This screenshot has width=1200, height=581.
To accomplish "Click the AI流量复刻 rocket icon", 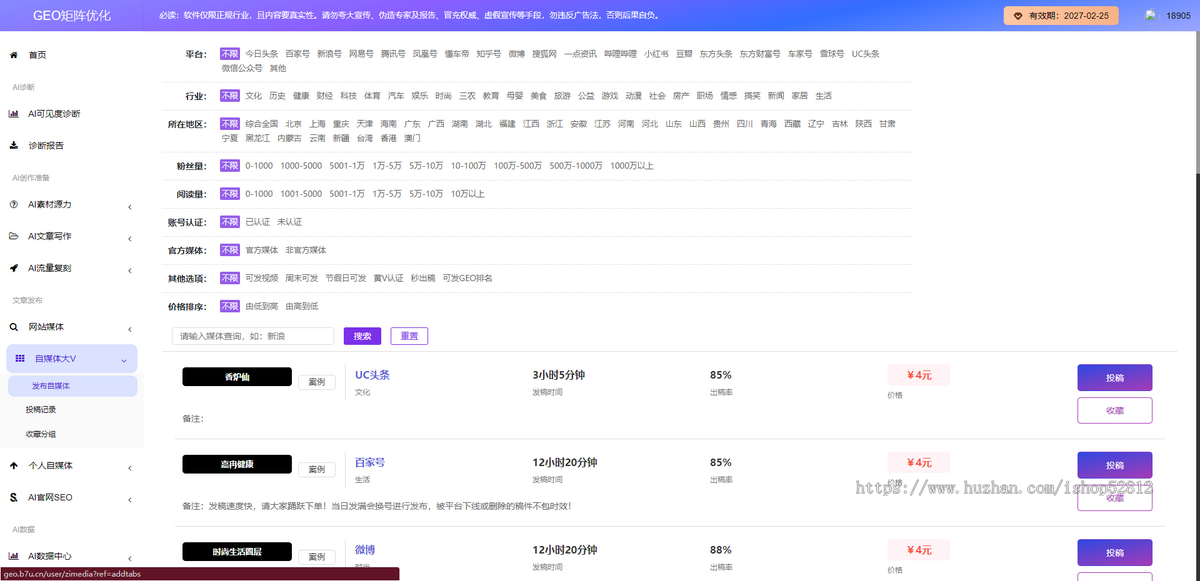I will point(13,268).
